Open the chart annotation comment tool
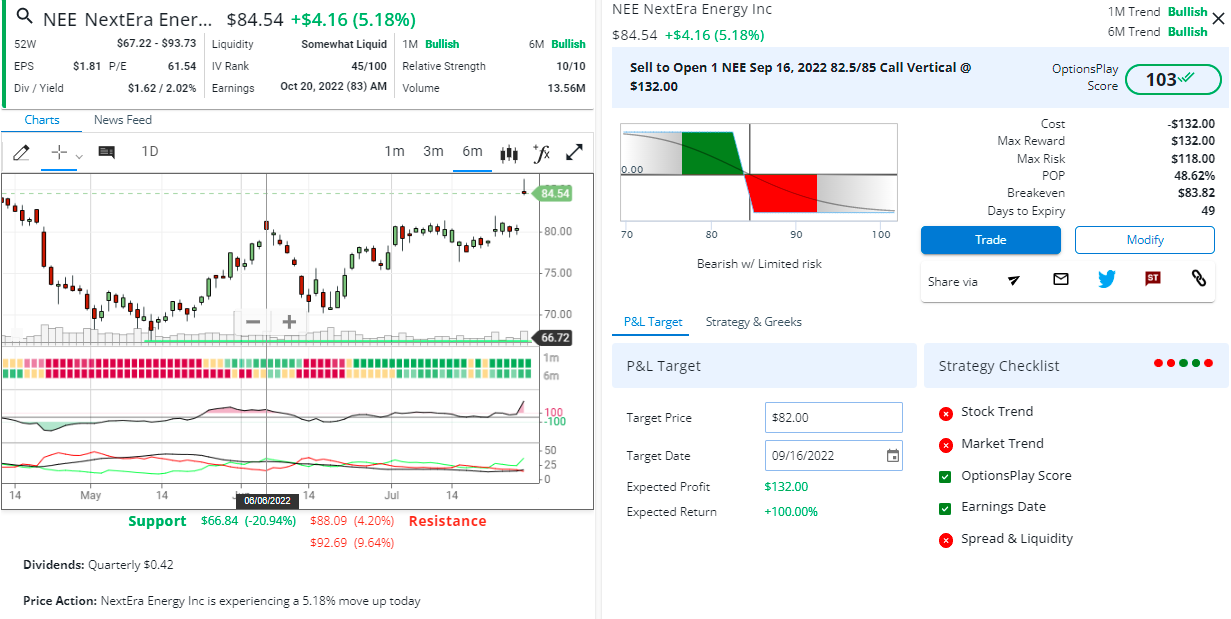This screenshot has width=1231, height=619. coord(106,152)
